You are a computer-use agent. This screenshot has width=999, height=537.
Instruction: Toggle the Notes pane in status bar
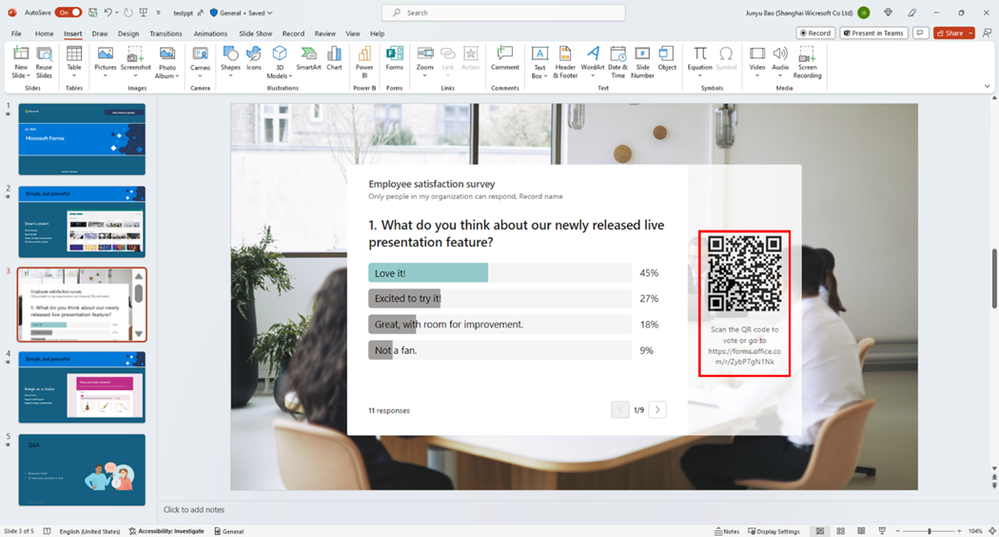pyautogui.click(x=727, y=531)
